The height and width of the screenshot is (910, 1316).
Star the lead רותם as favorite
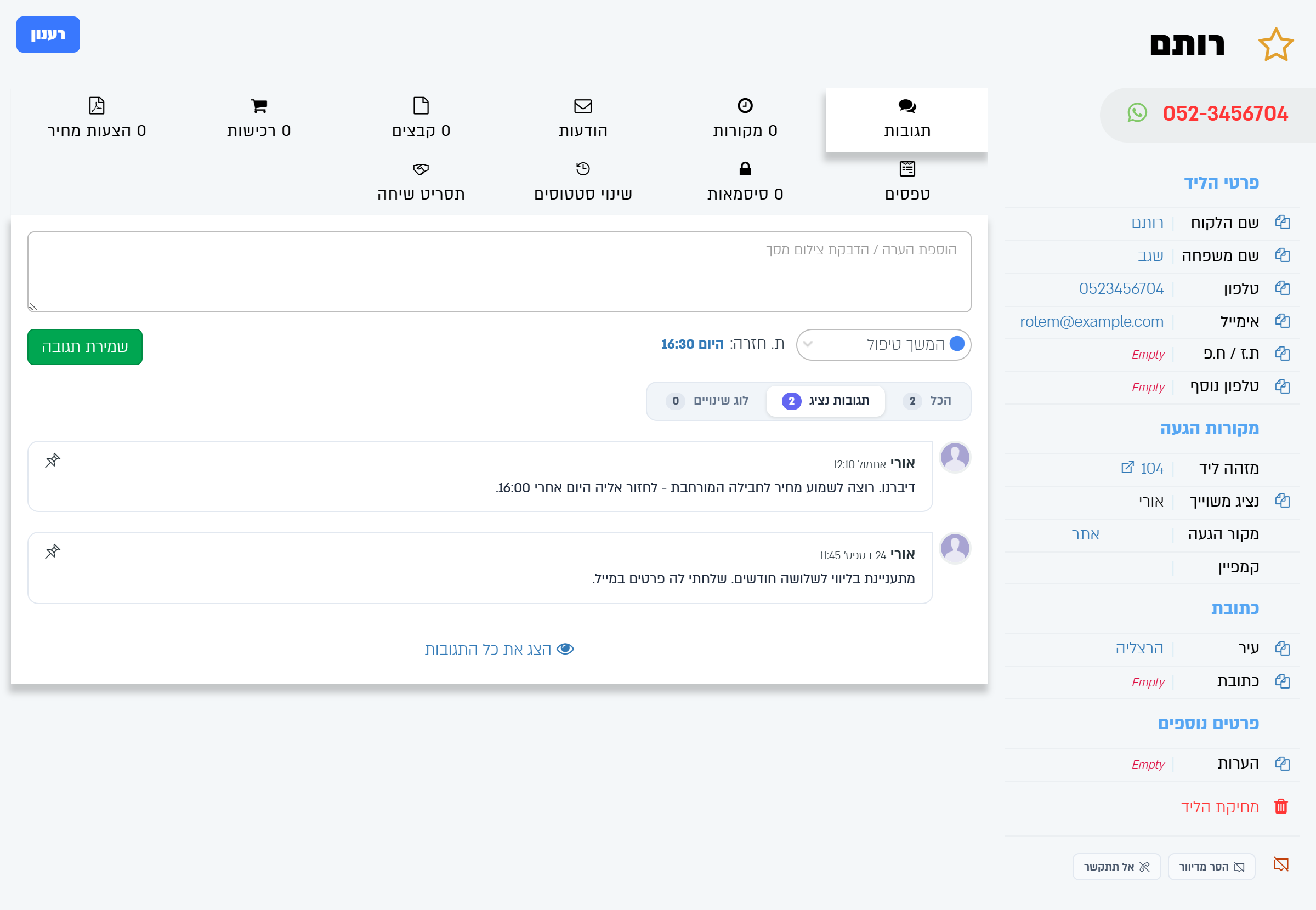tap(1276, 44)
